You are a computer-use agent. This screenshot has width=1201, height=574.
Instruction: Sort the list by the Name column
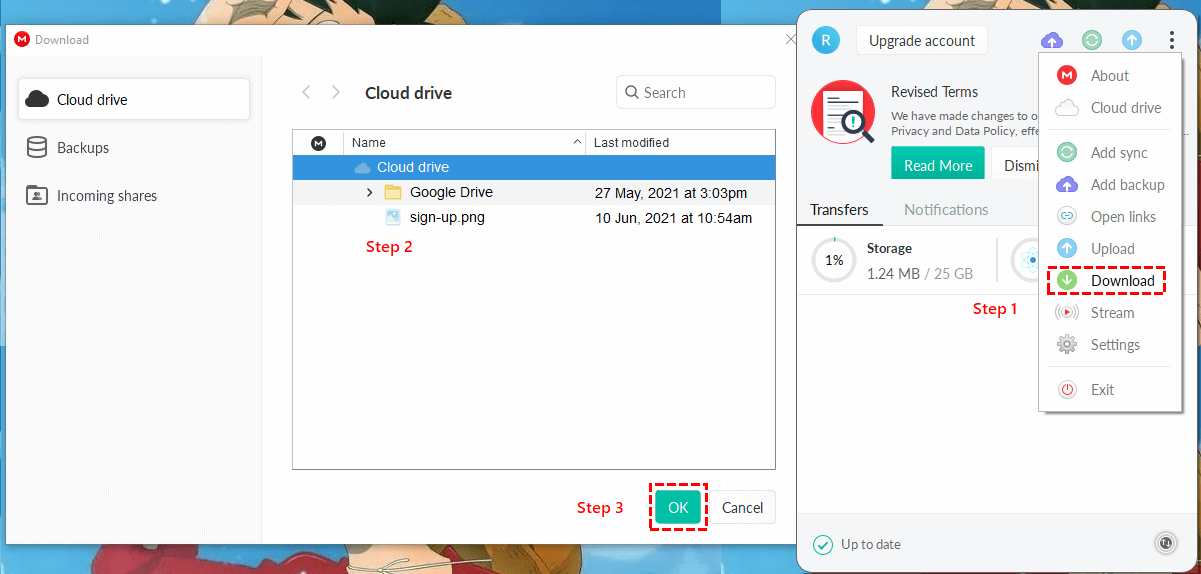pos(464,142)
